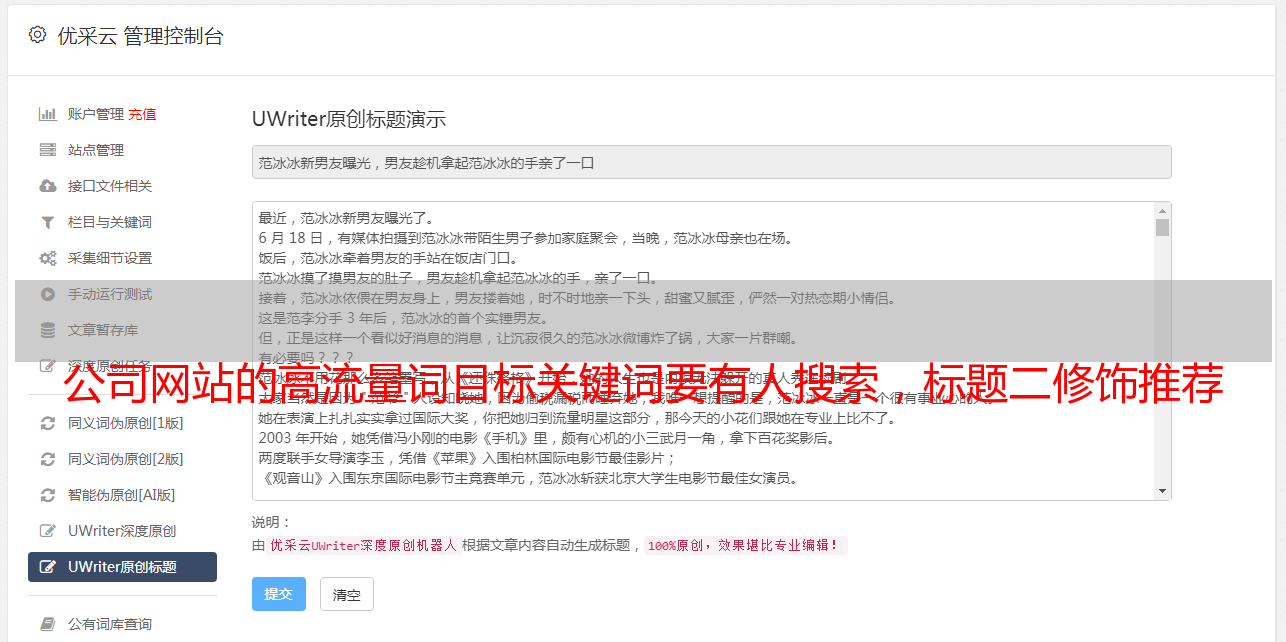Open 栏目与关键词 in the sidebar
This screenshot has width=1286, height=642.
110,222
